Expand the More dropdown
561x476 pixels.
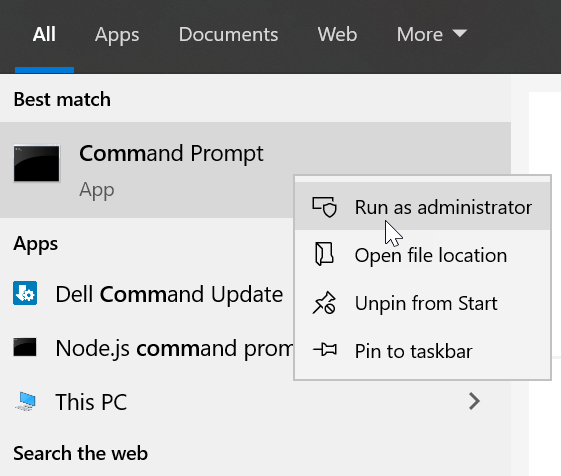tap(432, 34)
